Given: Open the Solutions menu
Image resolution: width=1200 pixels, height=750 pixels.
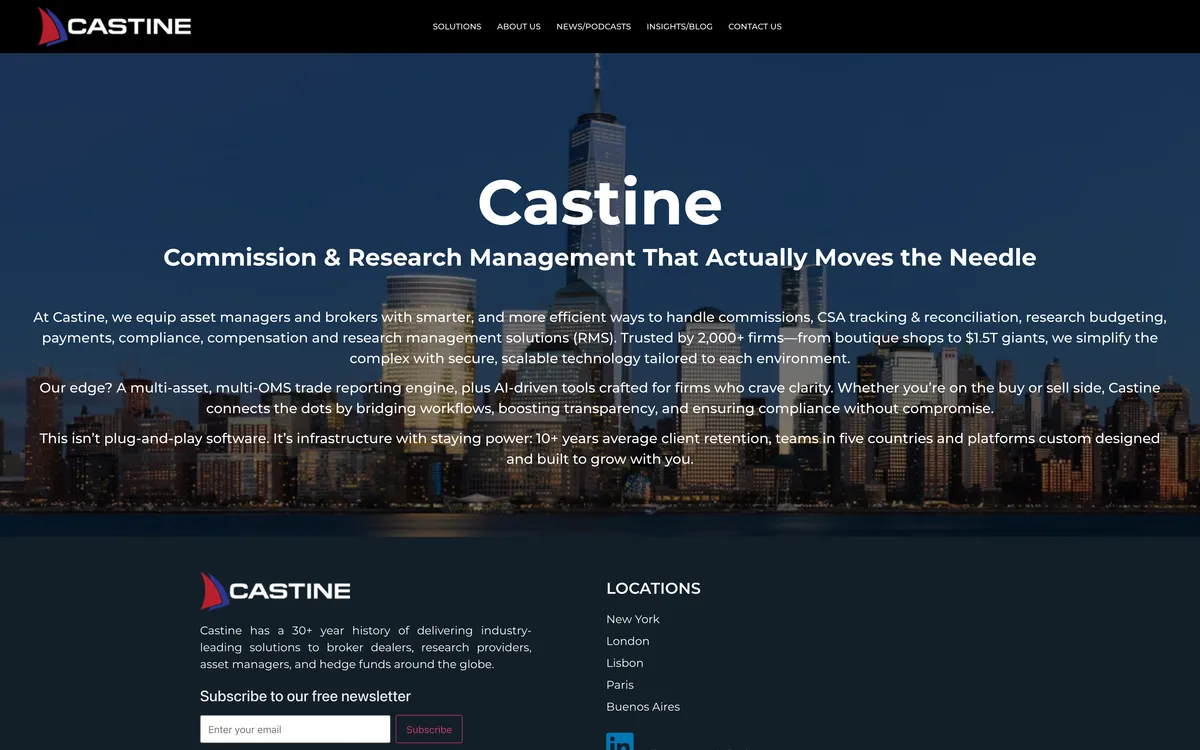Looking at the screenshot, I should point(457,27).
